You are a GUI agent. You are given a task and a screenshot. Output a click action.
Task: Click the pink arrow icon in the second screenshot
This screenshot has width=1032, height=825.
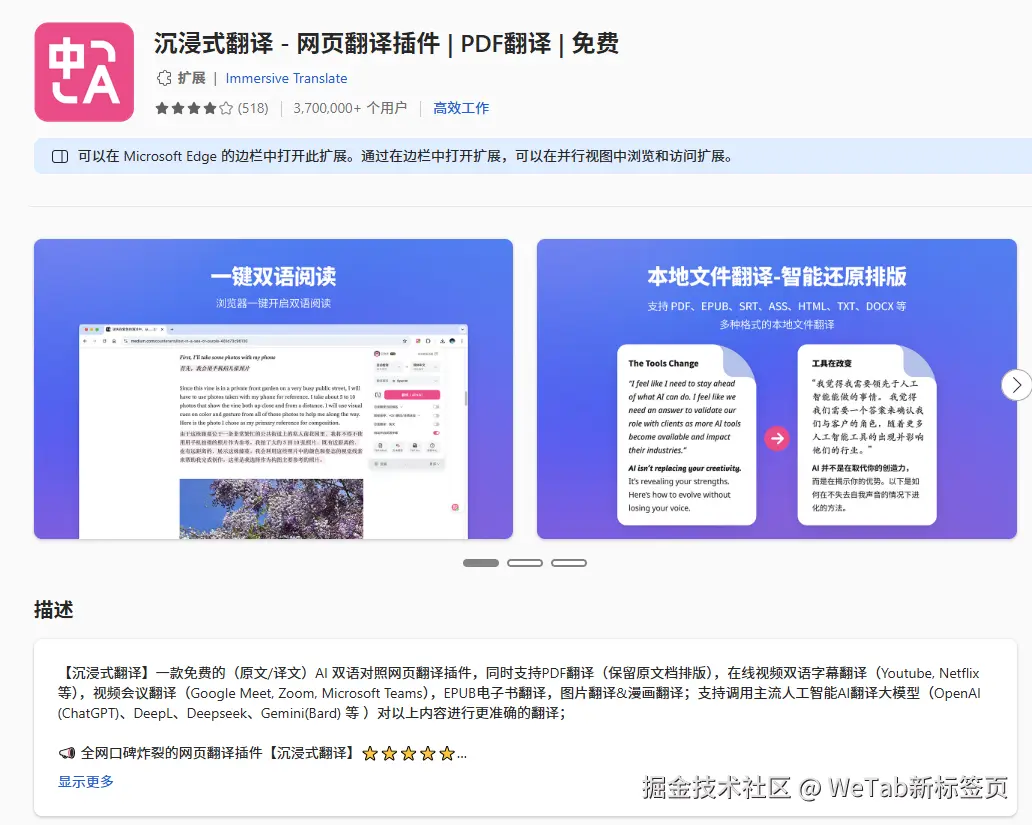coord(777,439)
